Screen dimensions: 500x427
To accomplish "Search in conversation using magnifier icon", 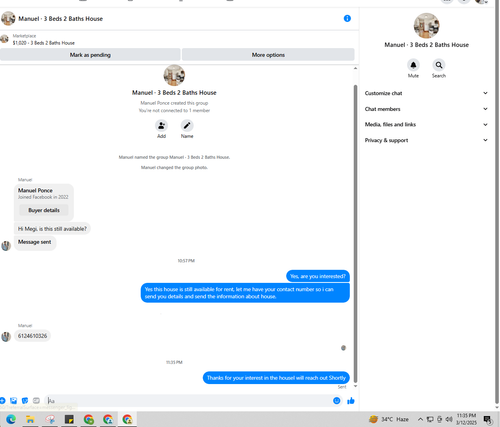I will [x=439, y=65].
